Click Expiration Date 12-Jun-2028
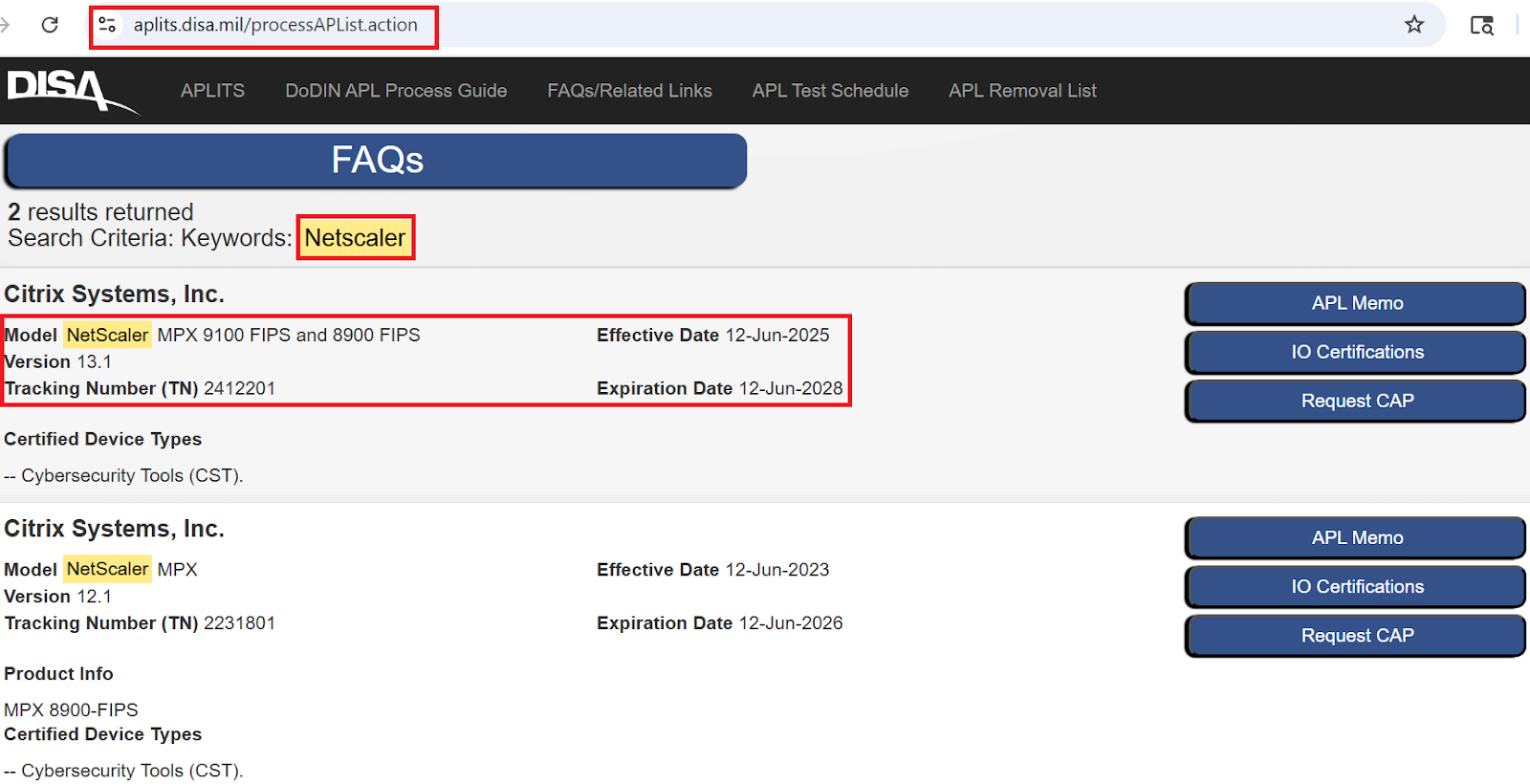 click(x=720, y=389)
